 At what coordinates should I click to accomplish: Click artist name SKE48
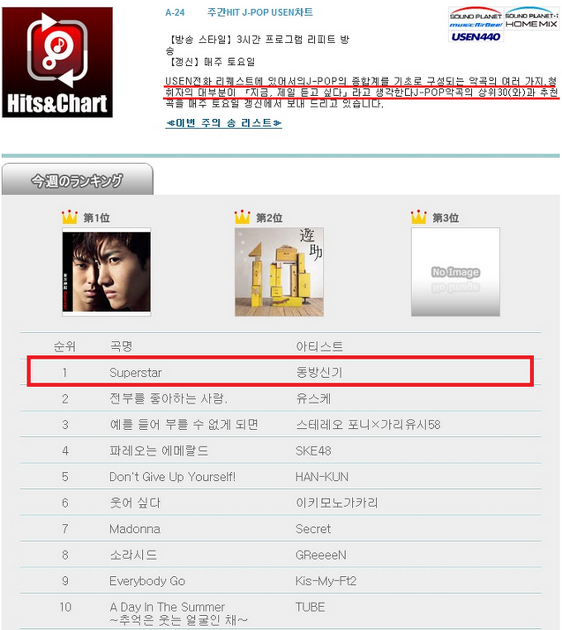[313, 451]
